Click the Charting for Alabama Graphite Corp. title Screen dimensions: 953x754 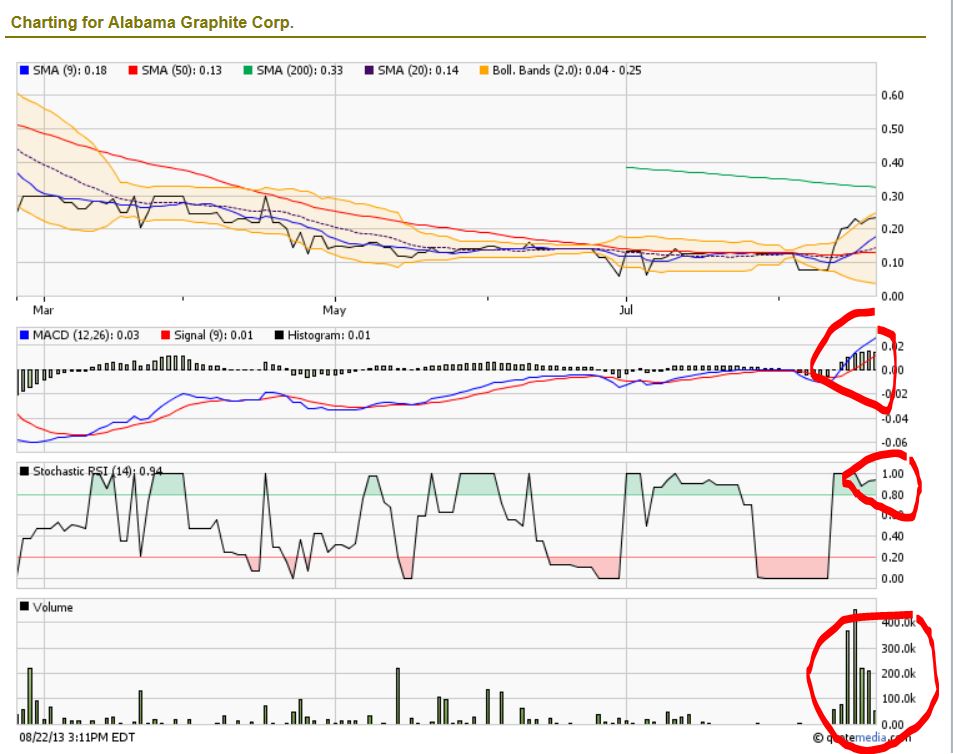152,22
